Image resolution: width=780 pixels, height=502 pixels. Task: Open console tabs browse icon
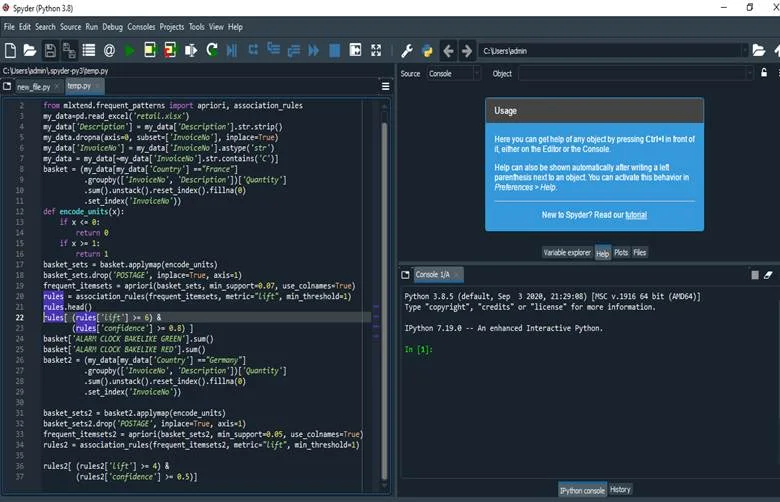405,275
